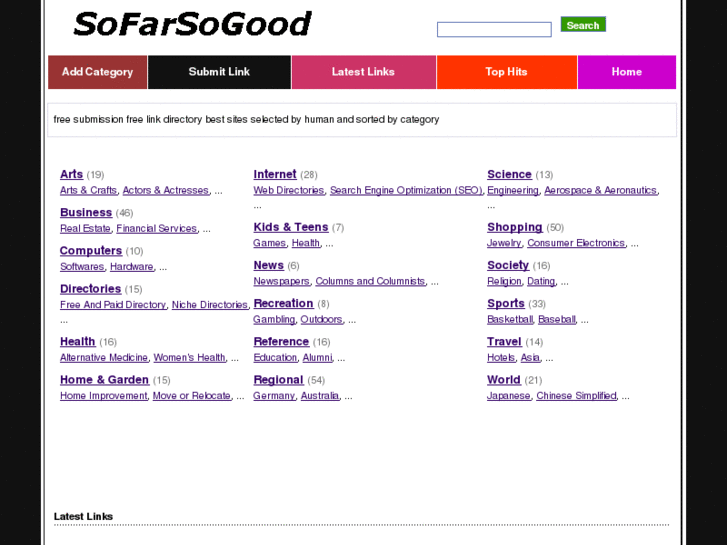Image resolution: width=727 pixels, height=545 pixels.
Task: Open the Internet category
Action: tap(275, 174)
